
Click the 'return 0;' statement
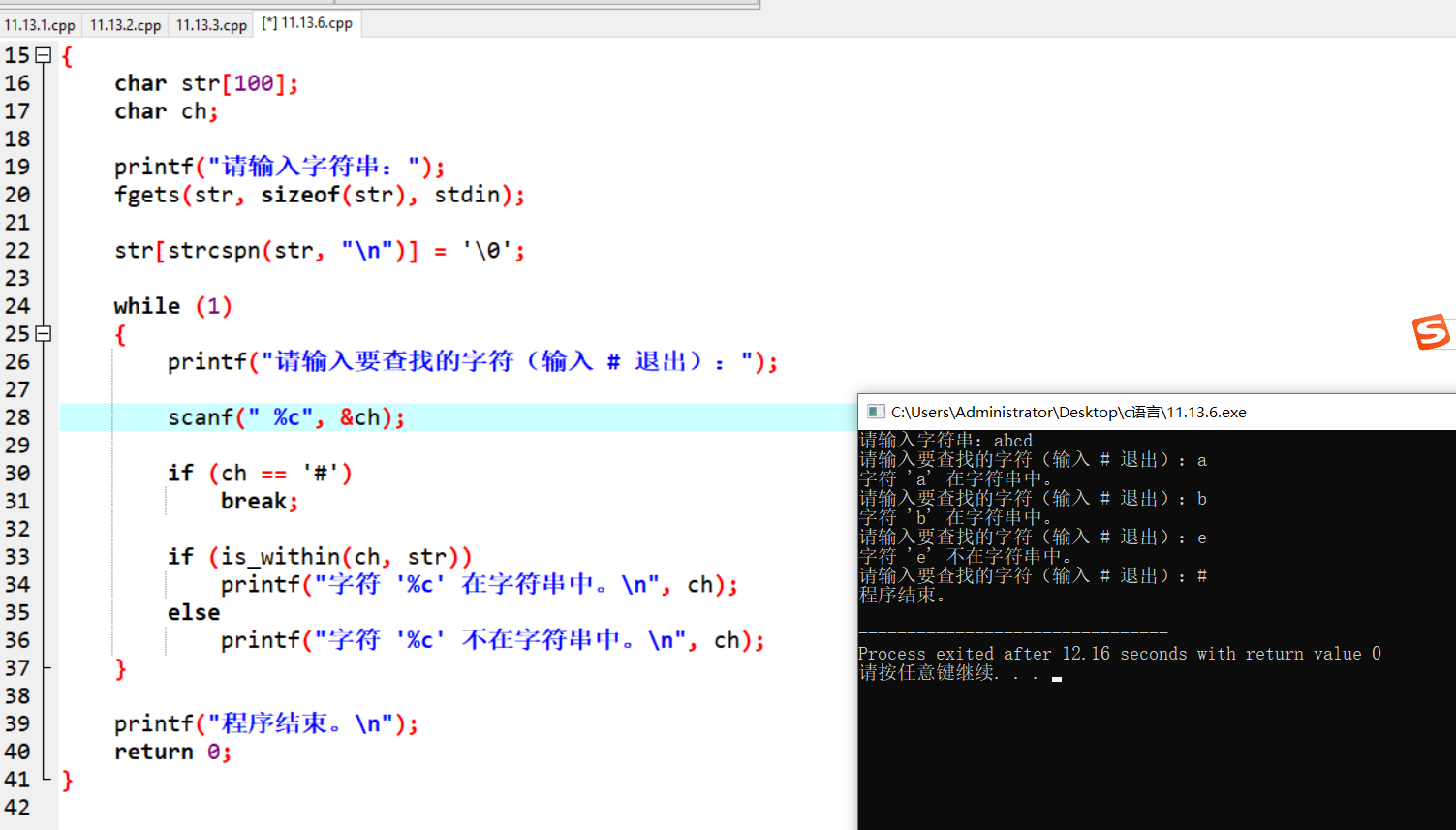[x=173, y=753]
